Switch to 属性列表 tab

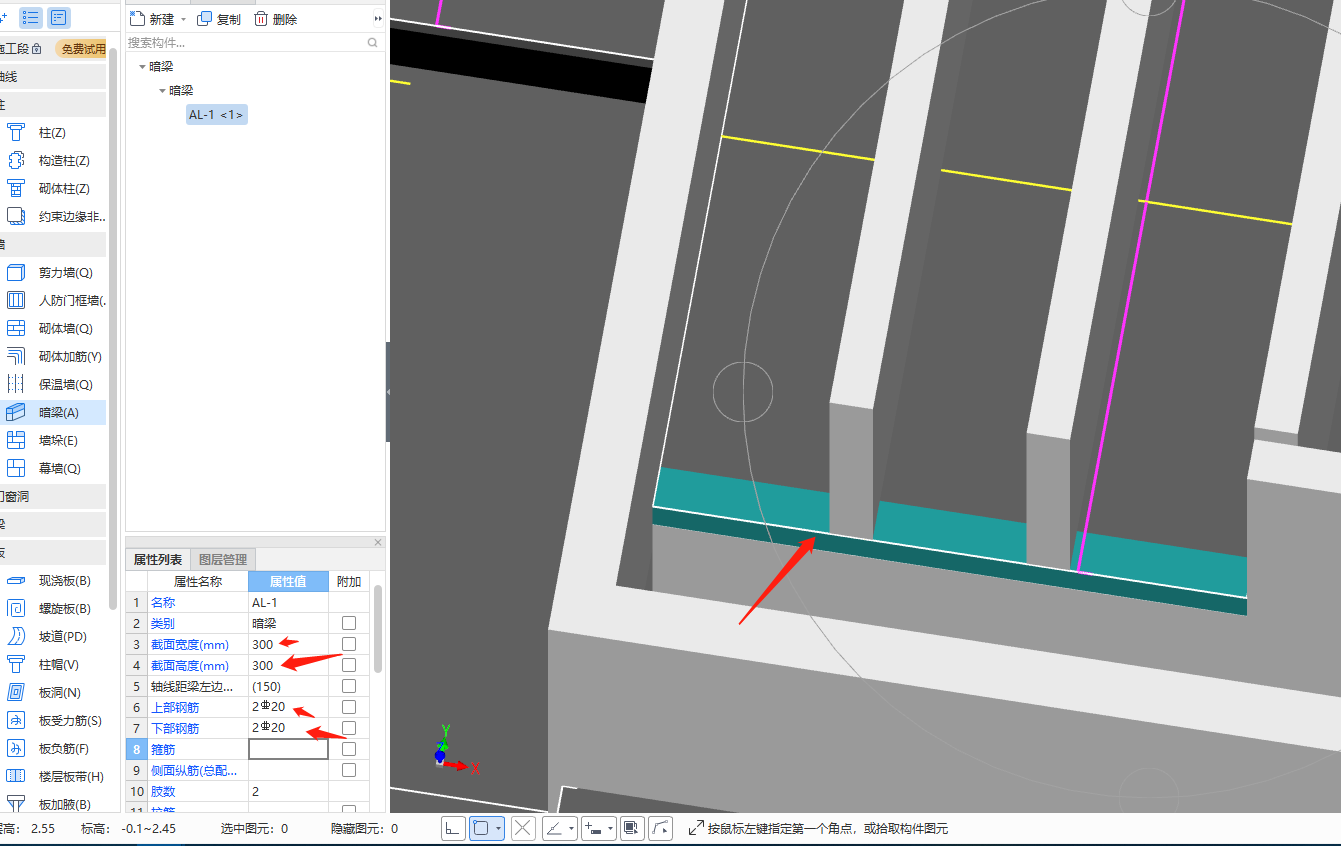pos(158,560)
